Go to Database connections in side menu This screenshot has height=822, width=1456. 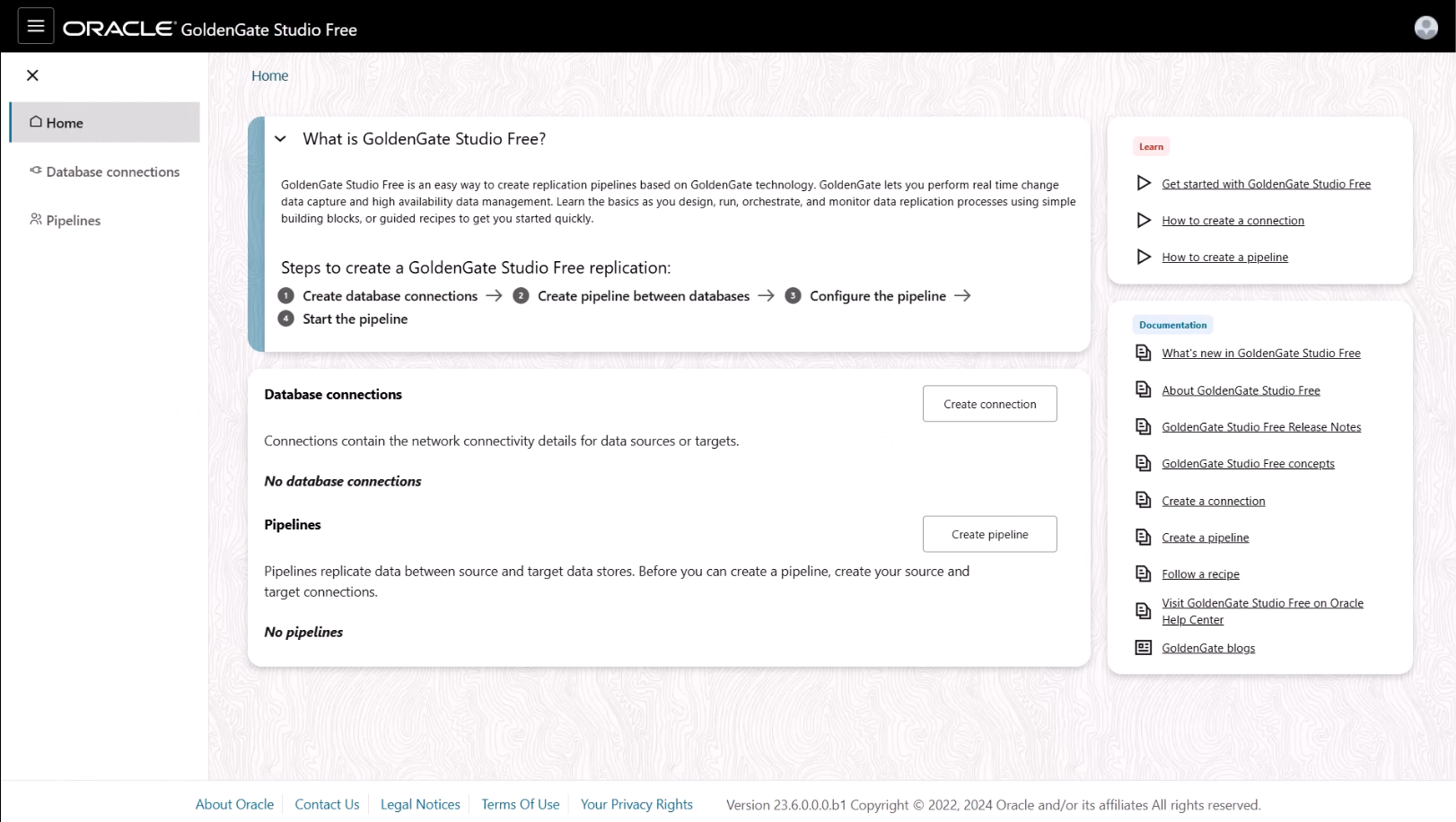coord(105,171)
